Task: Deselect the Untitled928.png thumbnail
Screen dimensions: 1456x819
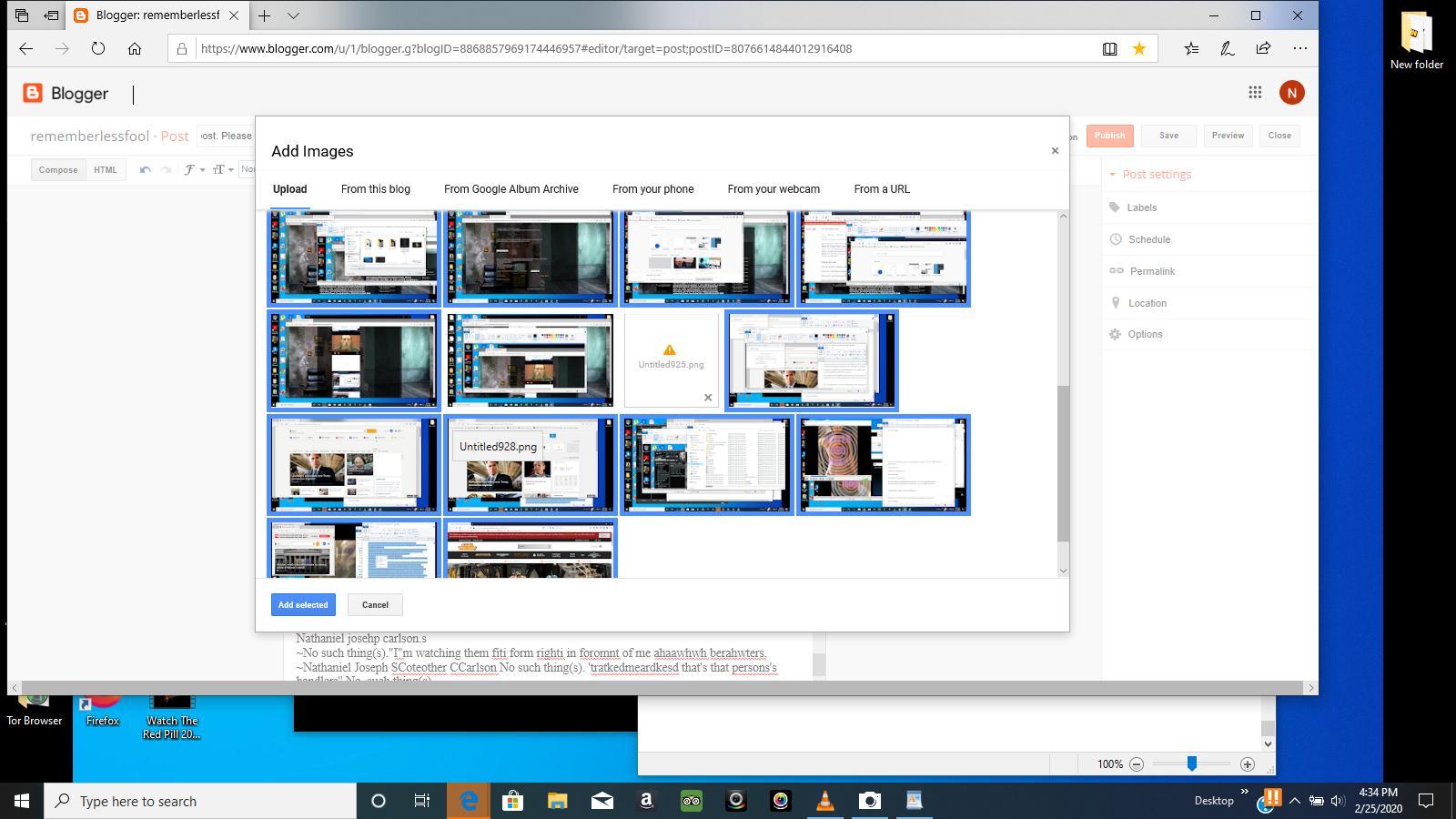Action: click(531, 465)
